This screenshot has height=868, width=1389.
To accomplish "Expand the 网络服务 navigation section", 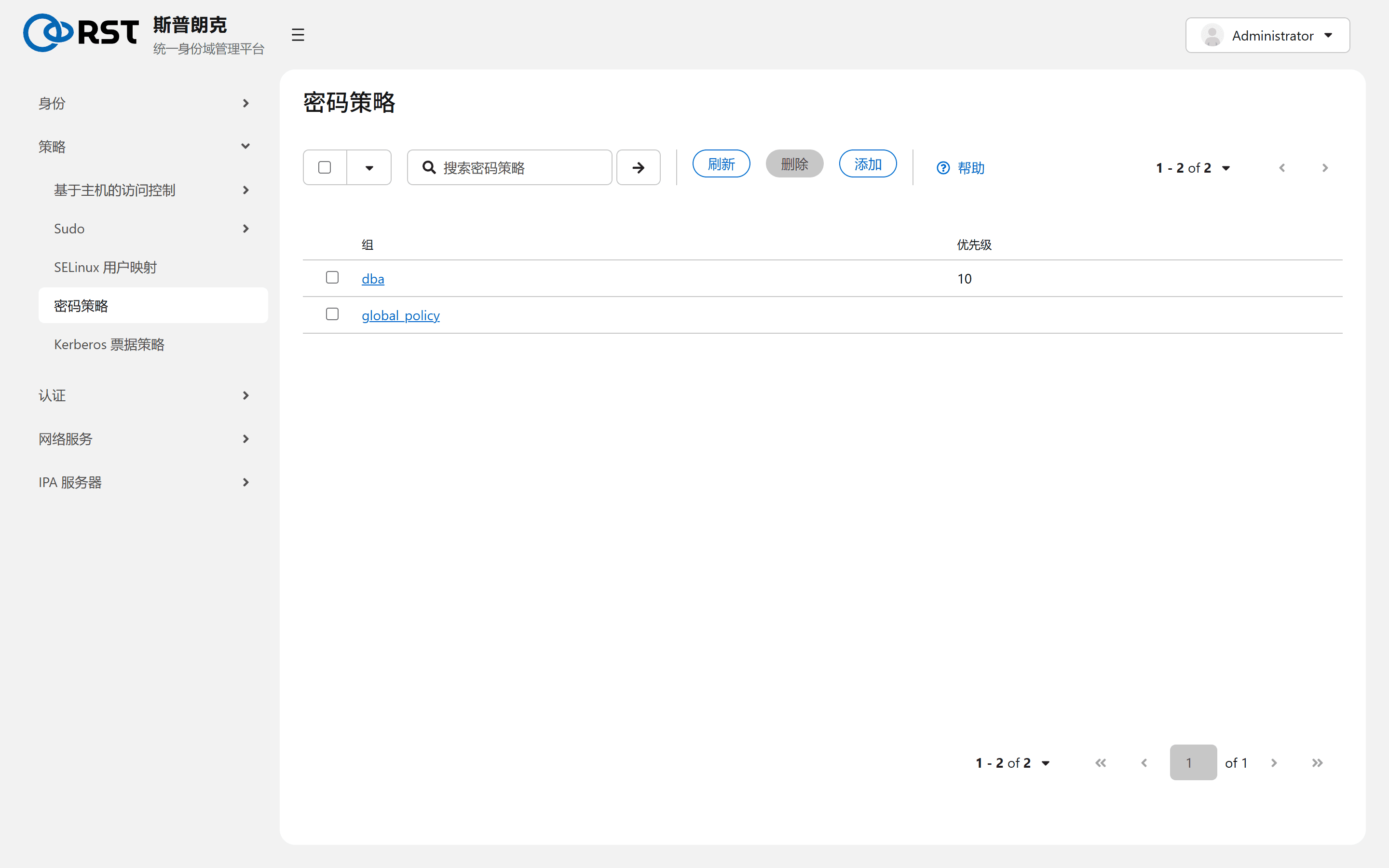I will [145, 439].
